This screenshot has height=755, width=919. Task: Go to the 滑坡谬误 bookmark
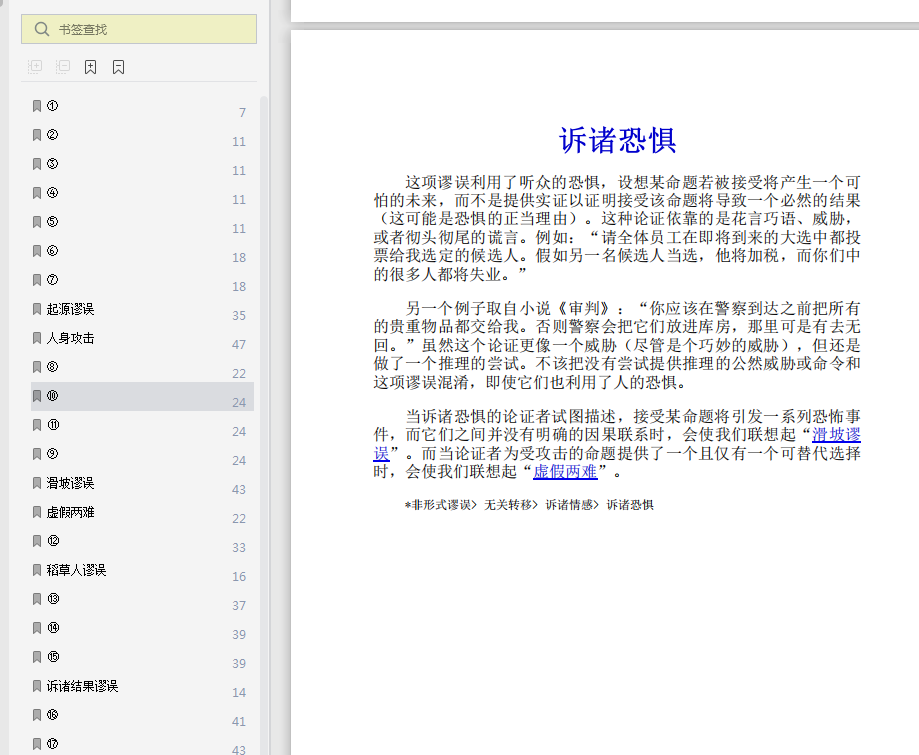(142, 484)
